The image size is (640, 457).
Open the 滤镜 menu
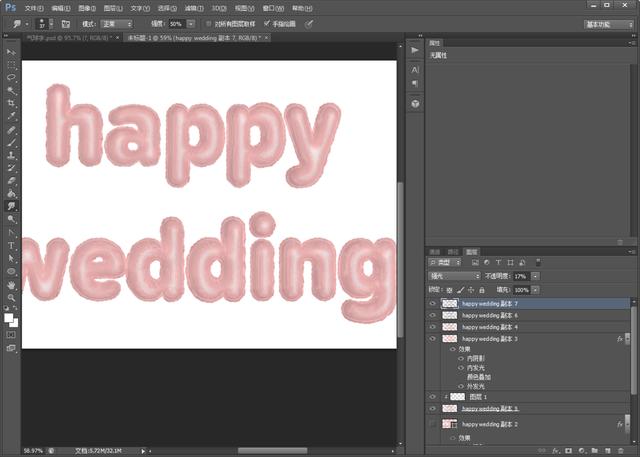pyautogui.click(x=194, y=8)
